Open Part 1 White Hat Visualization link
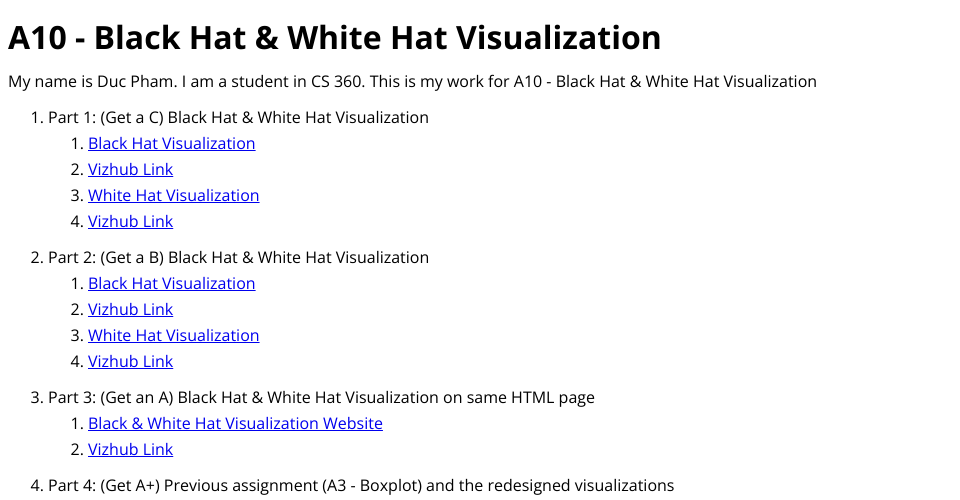This screenshot has height=500, width=960. [x=173, y=195]
